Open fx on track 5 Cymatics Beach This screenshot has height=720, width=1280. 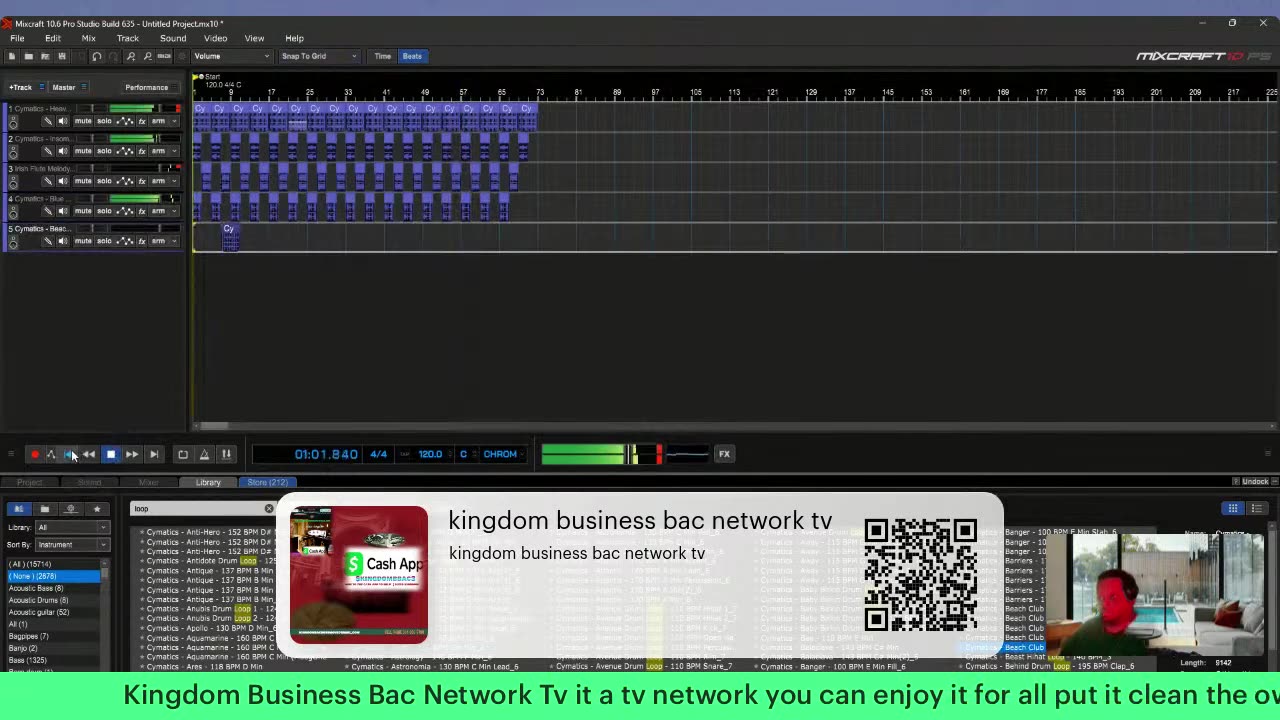click(142, 241)
